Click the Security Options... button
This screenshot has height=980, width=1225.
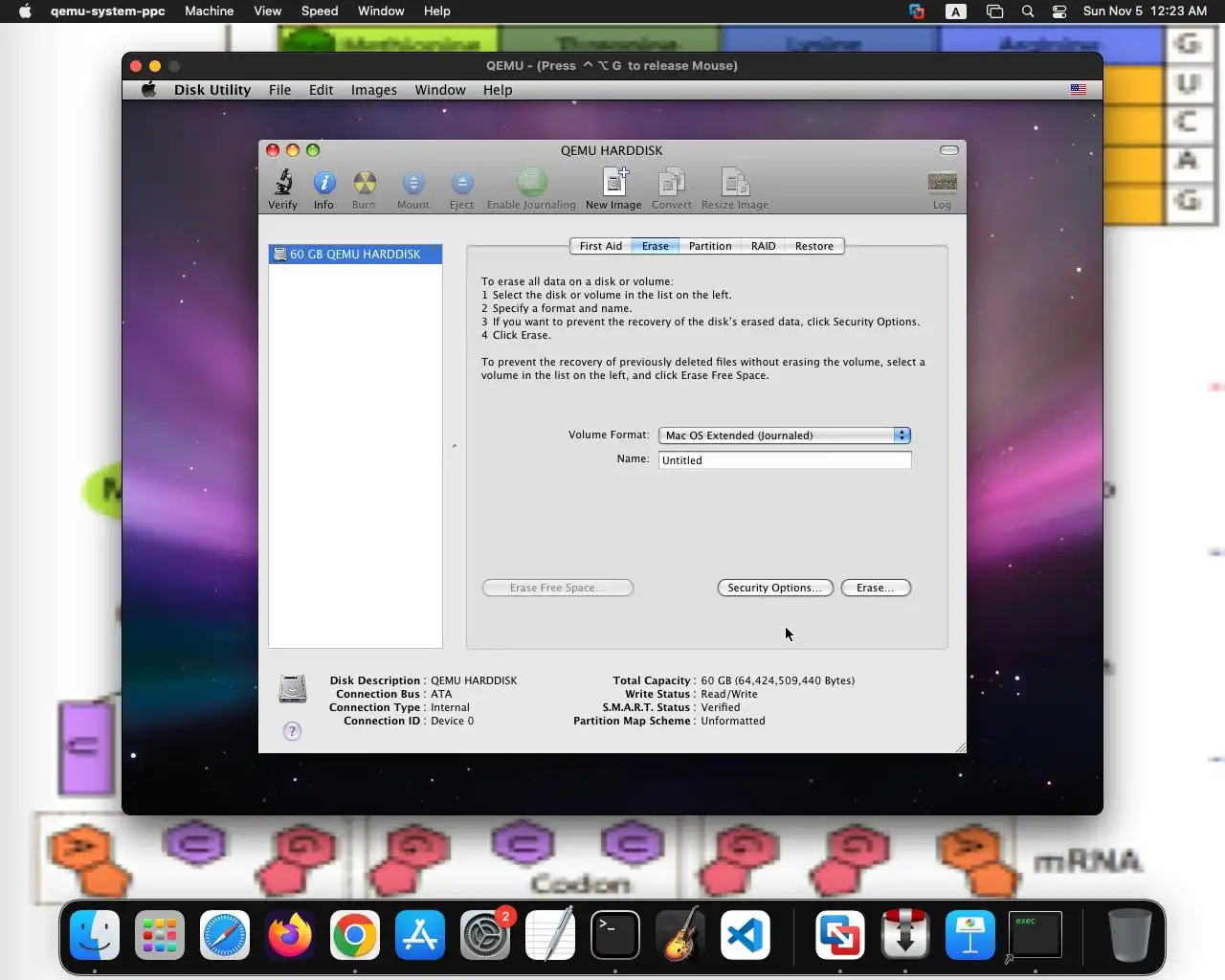tap(775, 588)
